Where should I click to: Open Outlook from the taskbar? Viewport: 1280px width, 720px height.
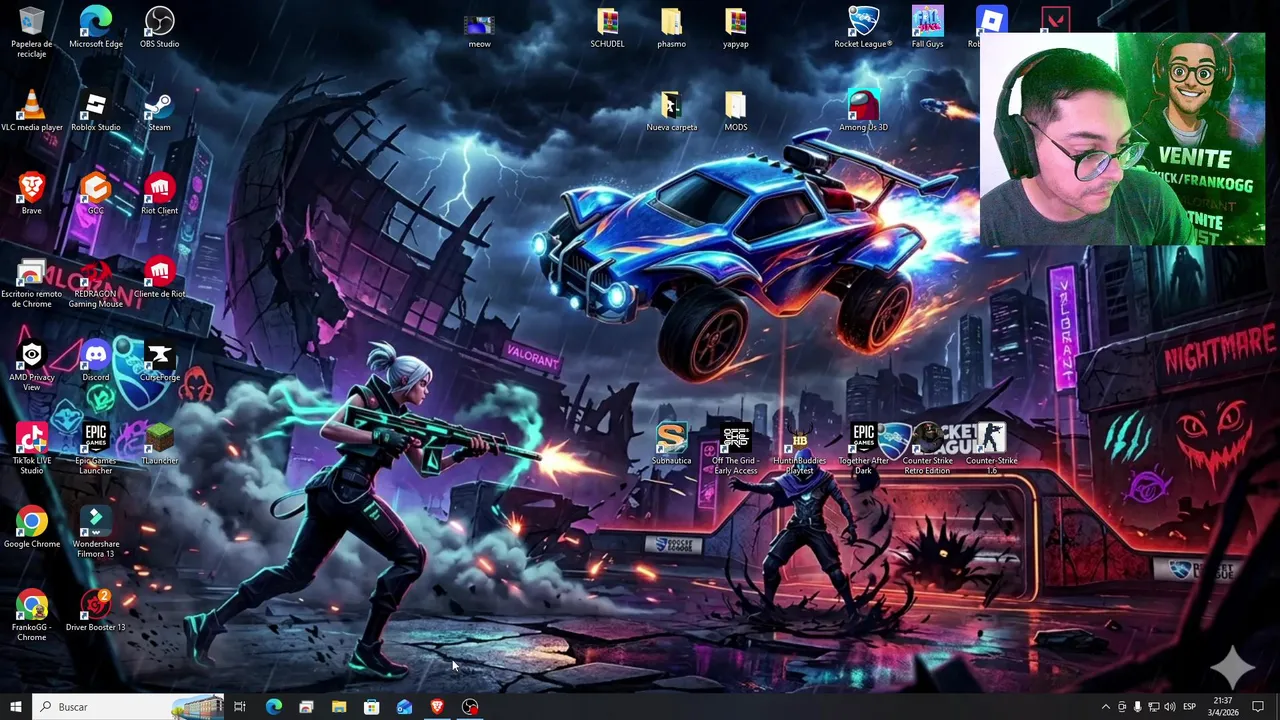[404, 707]
